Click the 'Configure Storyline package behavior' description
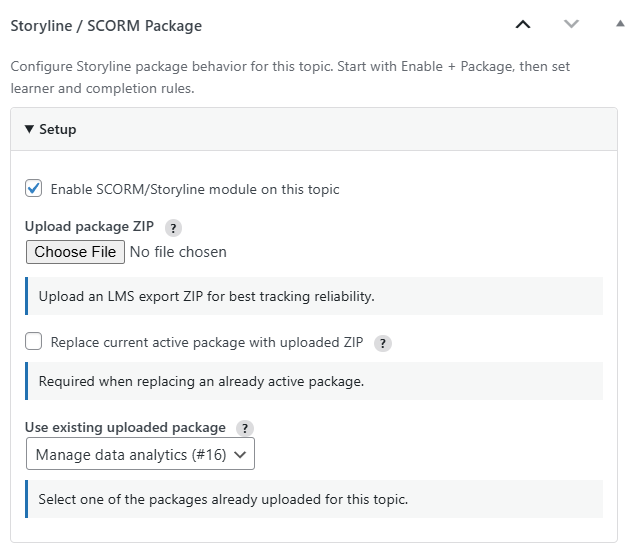The height and width of the screenshot is (547, 636). (x=290, y=77)
